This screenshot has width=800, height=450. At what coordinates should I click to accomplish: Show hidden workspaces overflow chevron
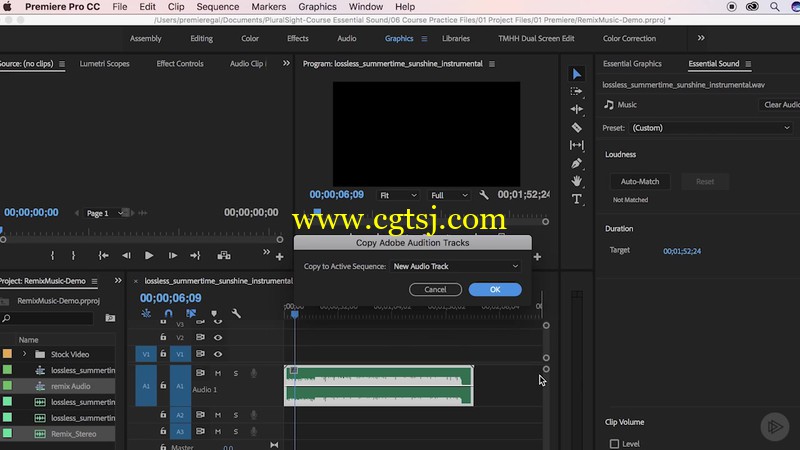click(x=701, y=38)
